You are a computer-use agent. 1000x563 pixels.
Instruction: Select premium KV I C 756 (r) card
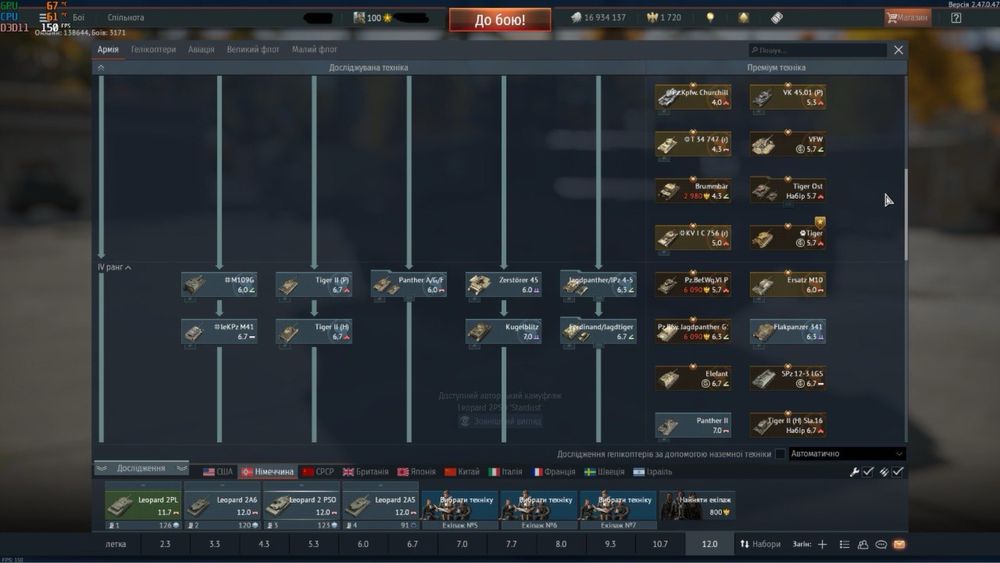[693, 238]
